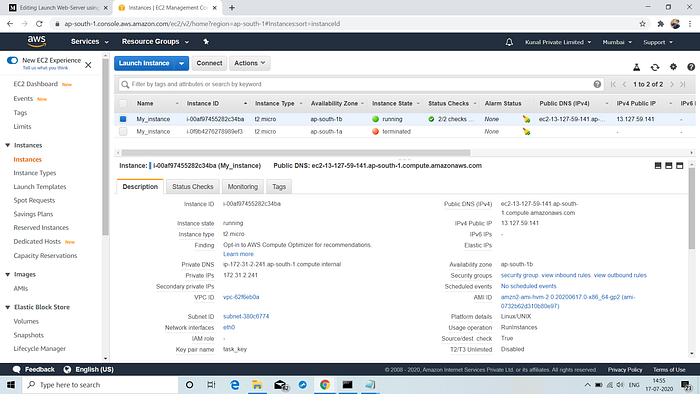Viewport: 700px width, 394px height.
Task: Maximize the details pane layout icon
Action: pos(679,166)
